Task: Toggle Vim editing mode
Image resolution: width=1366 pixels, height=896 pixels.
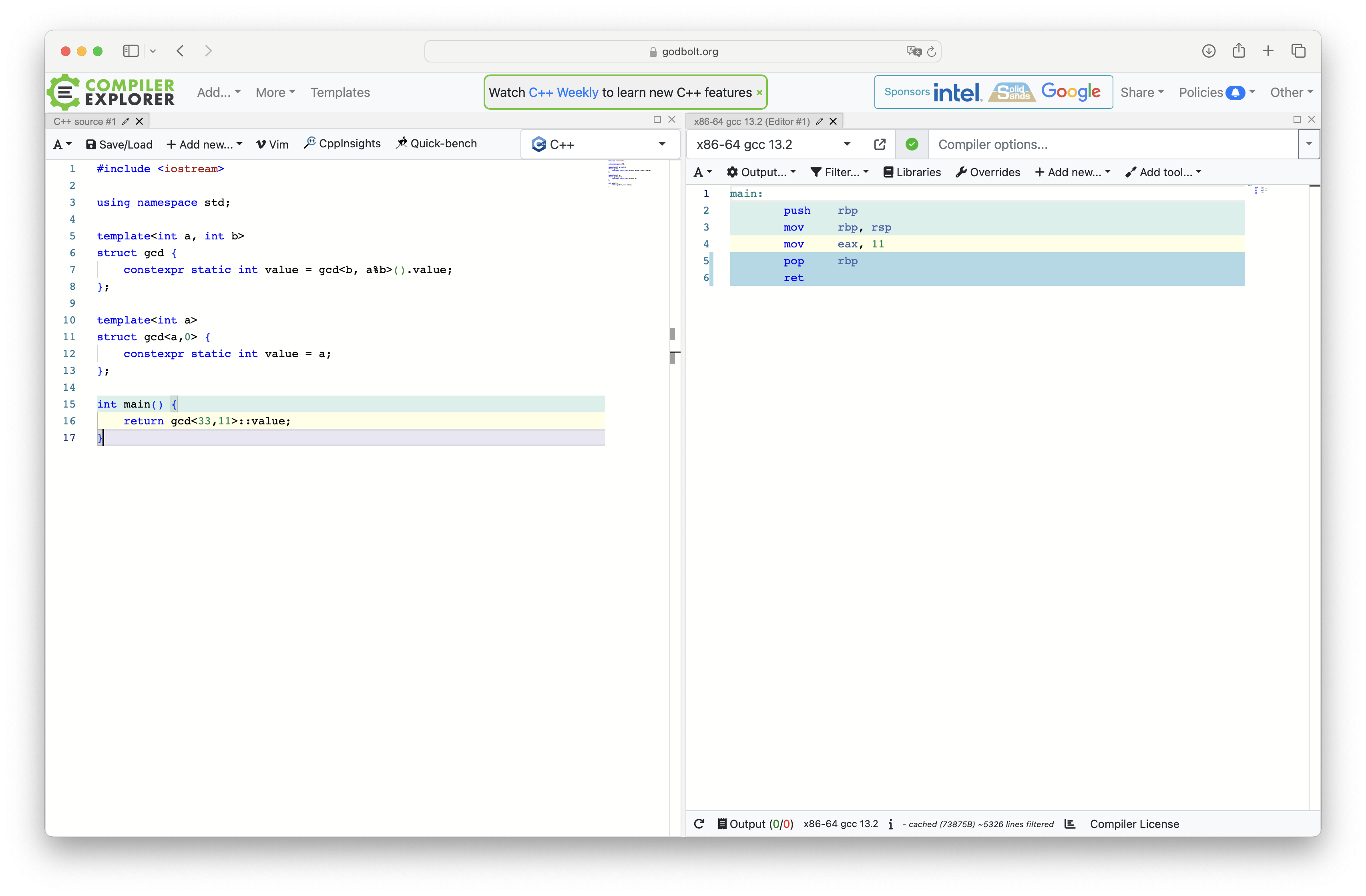Action: point(272,144)
